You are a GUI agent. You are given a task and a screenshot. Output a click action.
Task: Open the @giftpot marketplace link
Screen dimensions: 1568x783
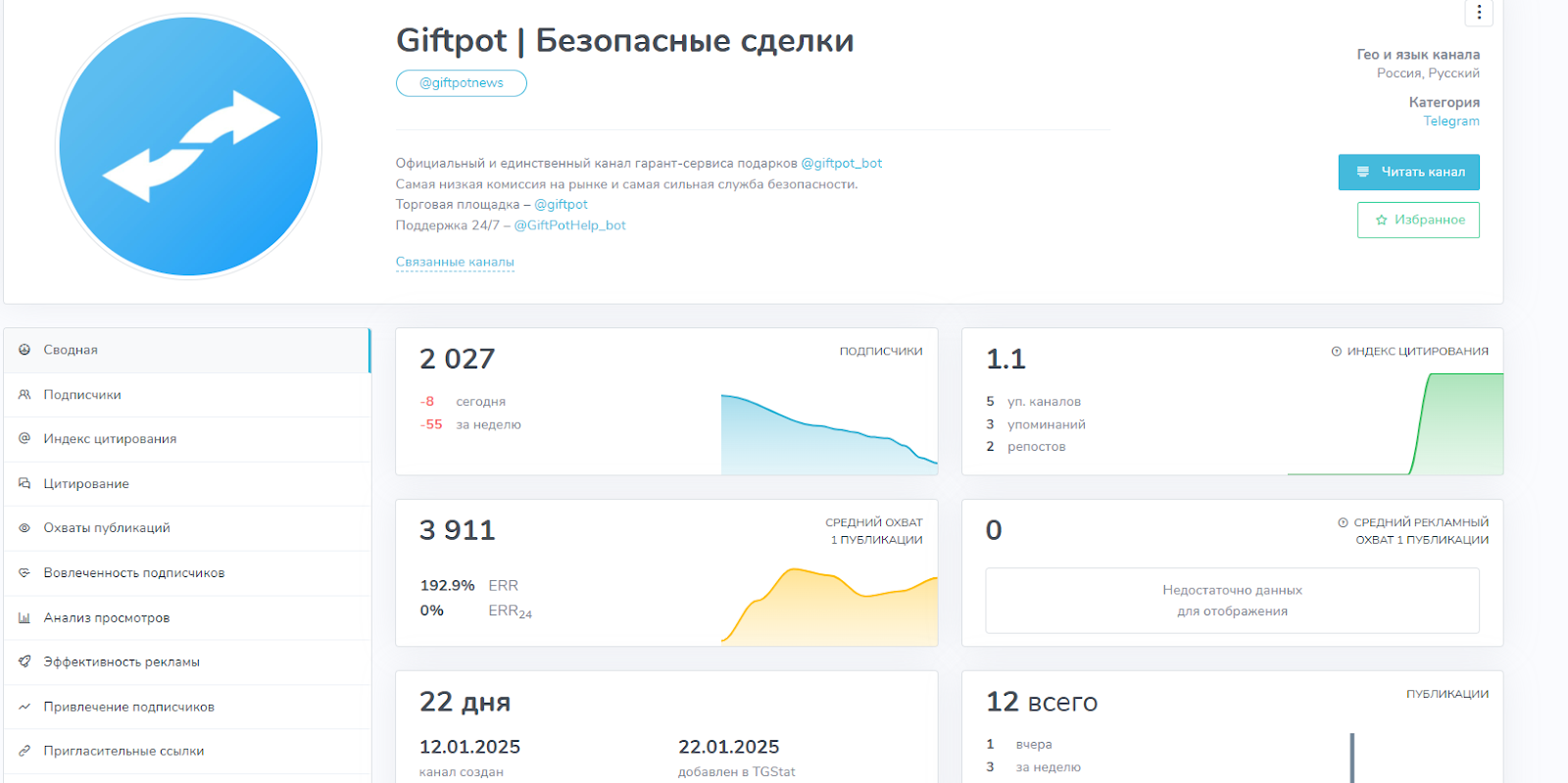561,205
